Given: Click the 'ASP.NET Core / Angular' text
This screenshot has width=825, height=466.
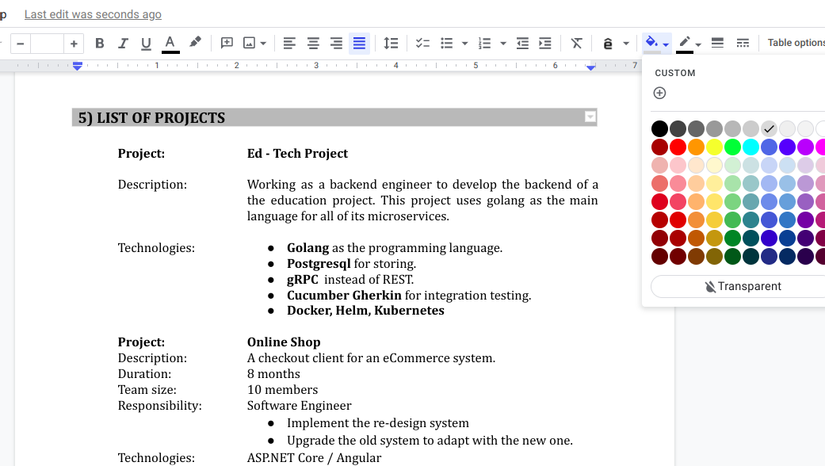Looking at the screenshot, I should (314, 458).
